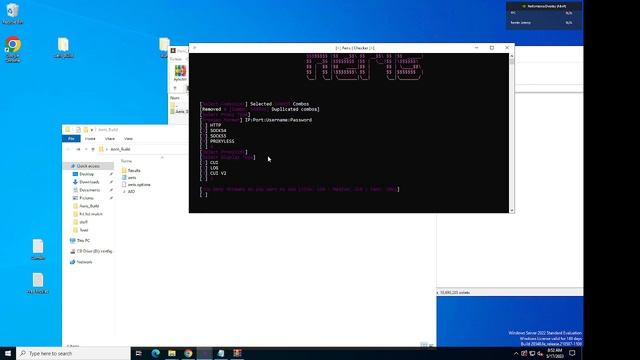Launch Microsoft Edge from taskbar

(156, 353)
